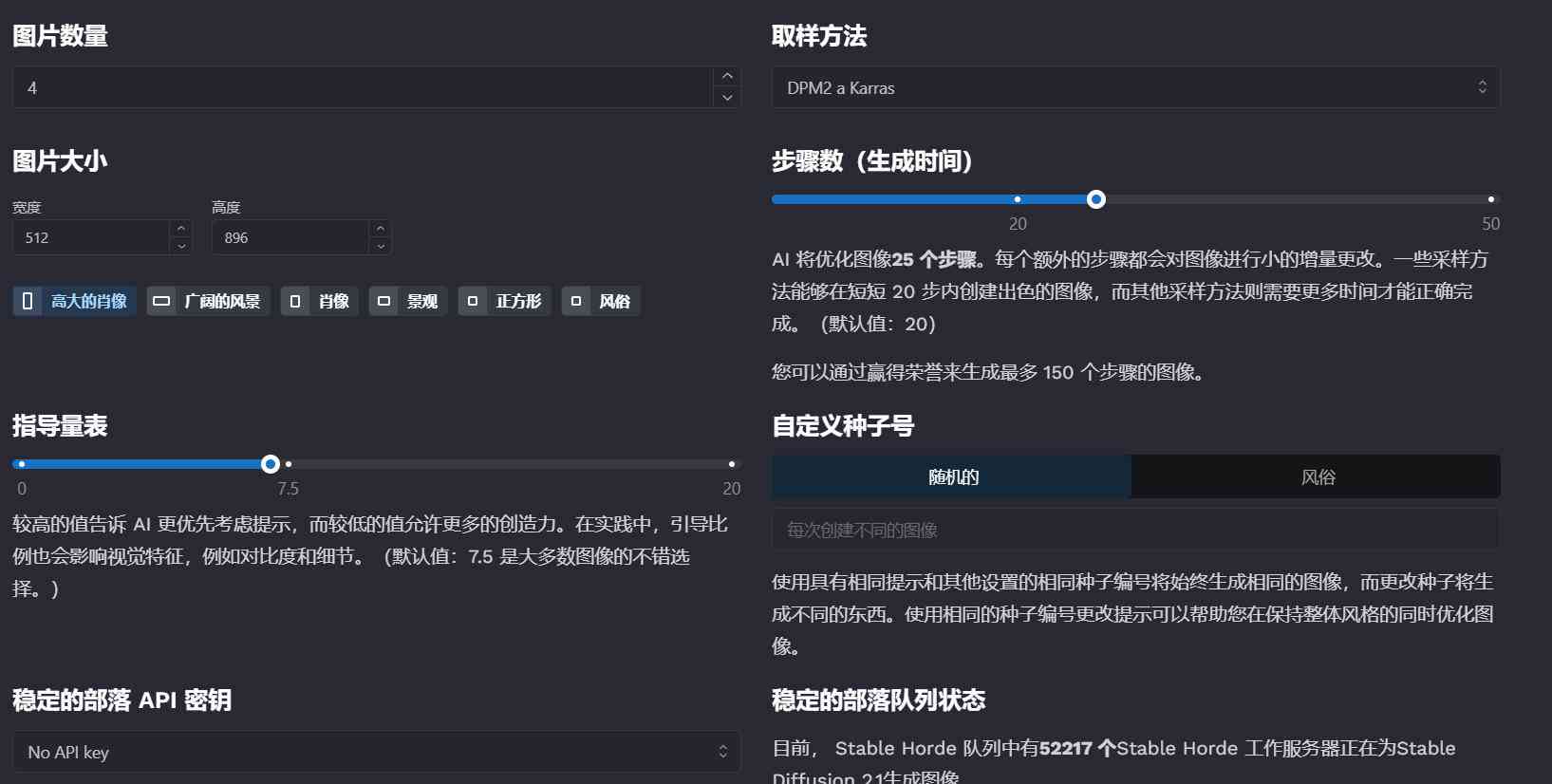
Task: Click the bold 52217 个 queue count text
Action: pos(1077,748)
